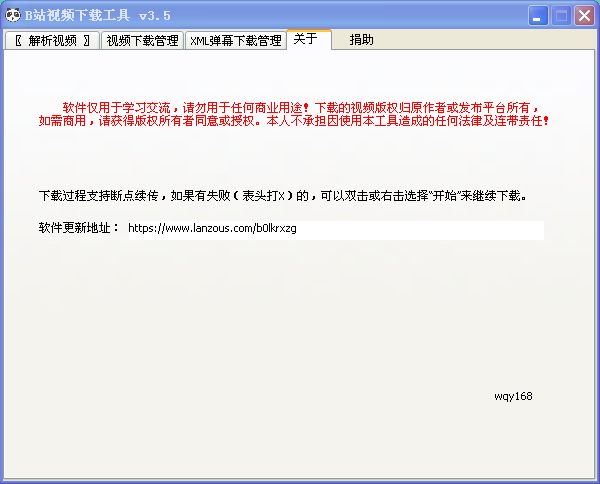Viewport: 600px width, 484px height.
Task: Close the B站视频下载工具 window
Action: [x=584, y=16]
